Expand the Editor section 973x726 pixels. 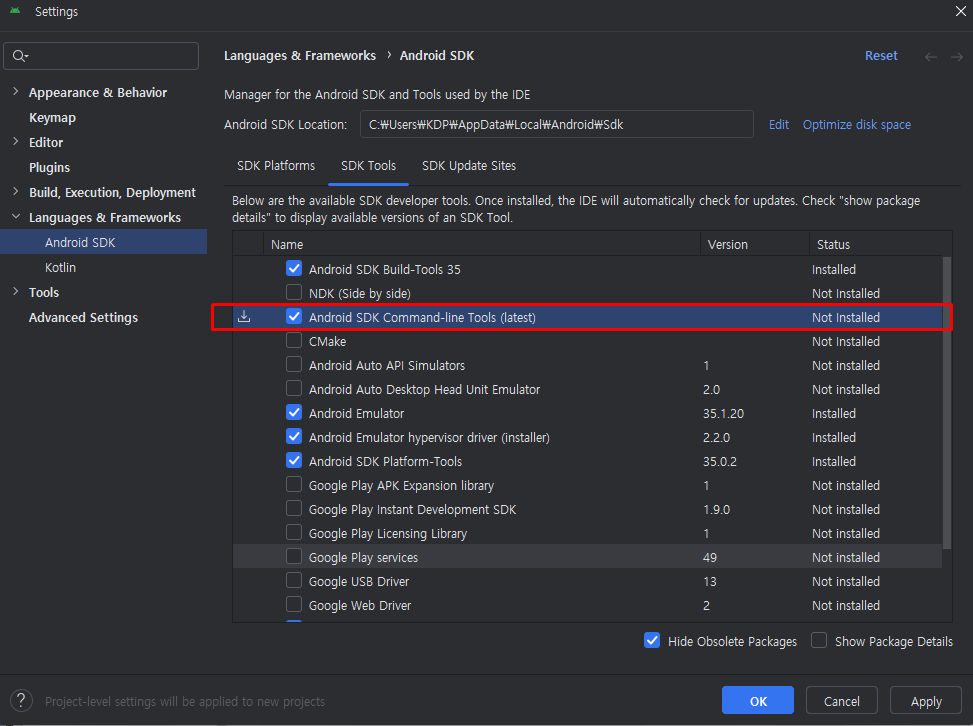point(16,142)
